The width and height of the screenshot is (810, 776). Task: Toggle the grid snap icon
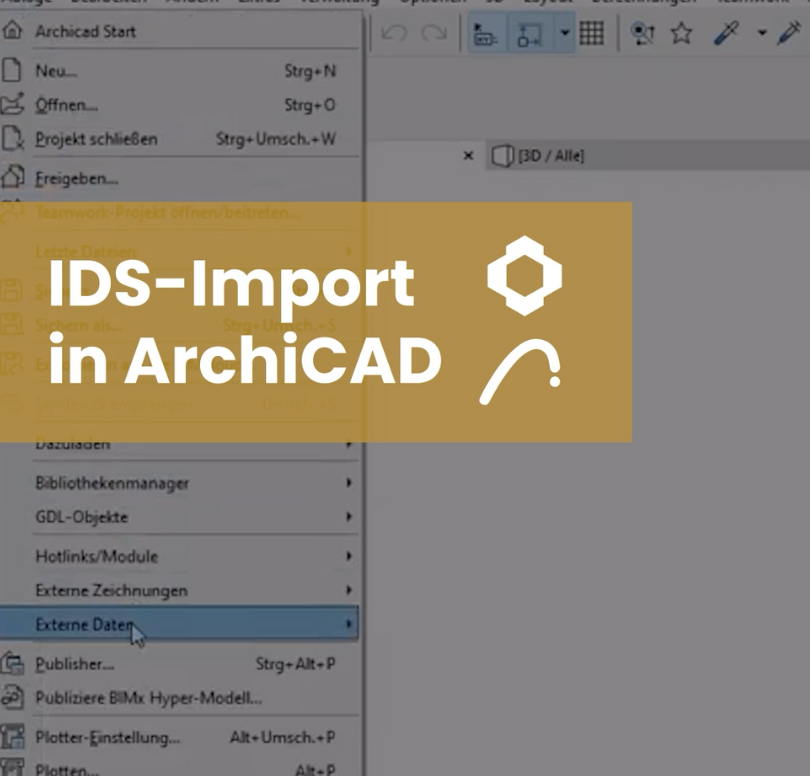[x=591, y=34]
